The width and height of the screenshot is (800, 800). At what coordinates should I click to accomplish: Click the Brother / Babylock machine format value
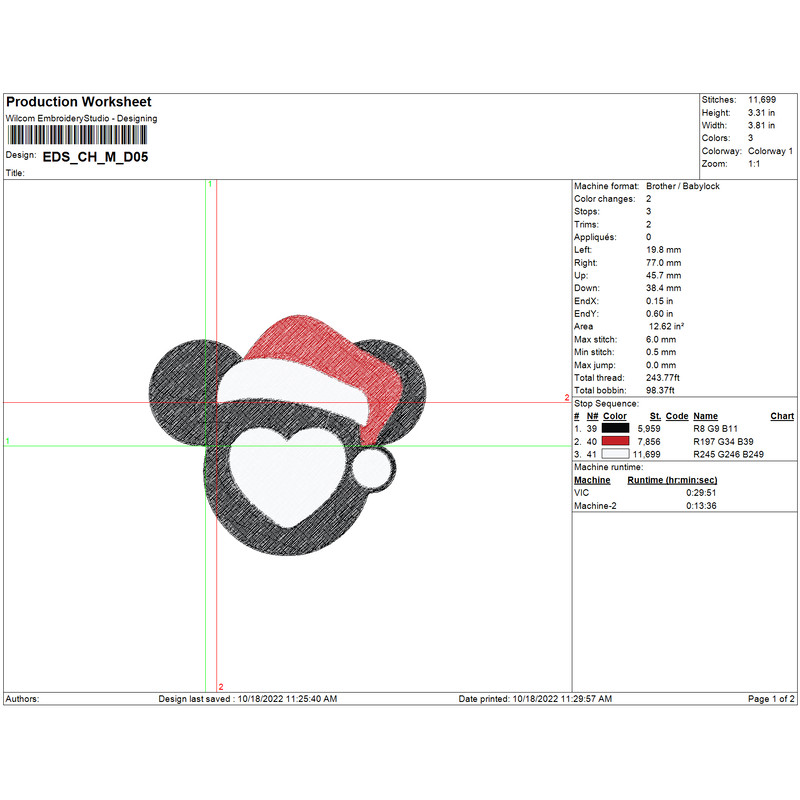[x=683, y=187]
